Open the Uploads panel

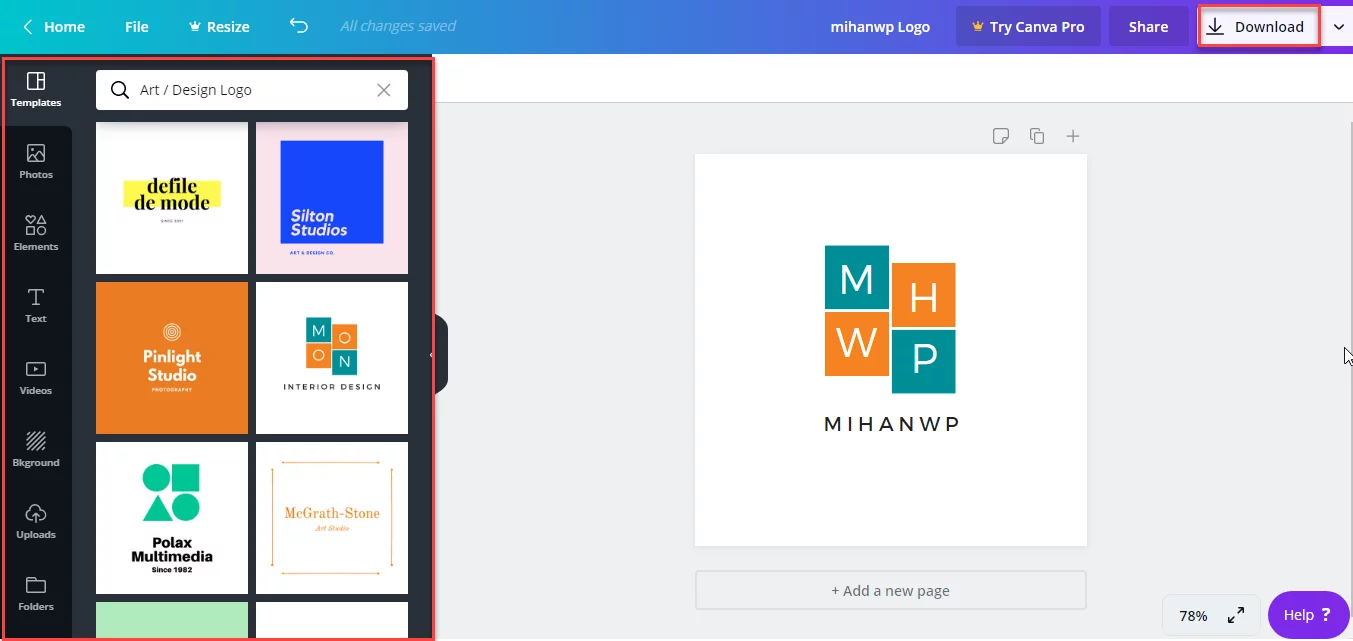(x=36, y=520)
